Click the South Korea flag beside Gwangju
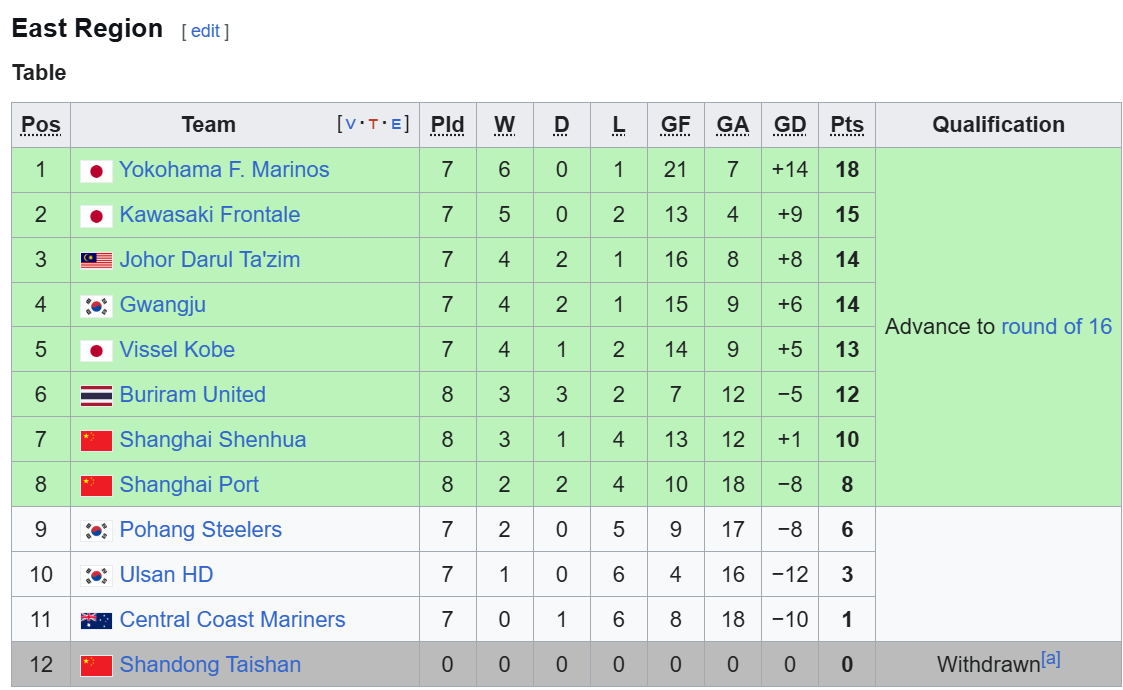 click(x=96, y=306)
